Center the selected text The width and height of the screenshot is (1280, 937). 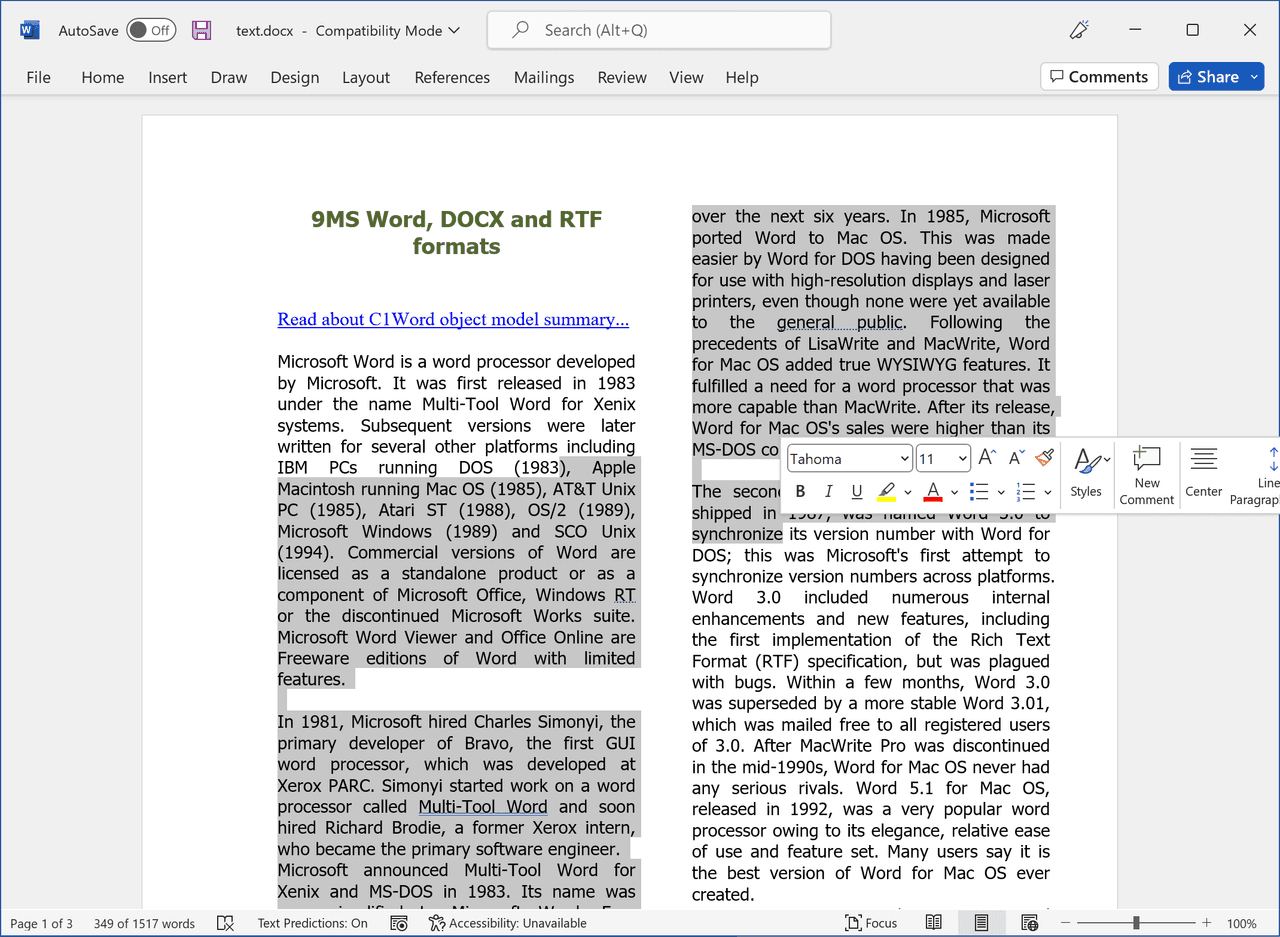click(x=1204, y=473)
